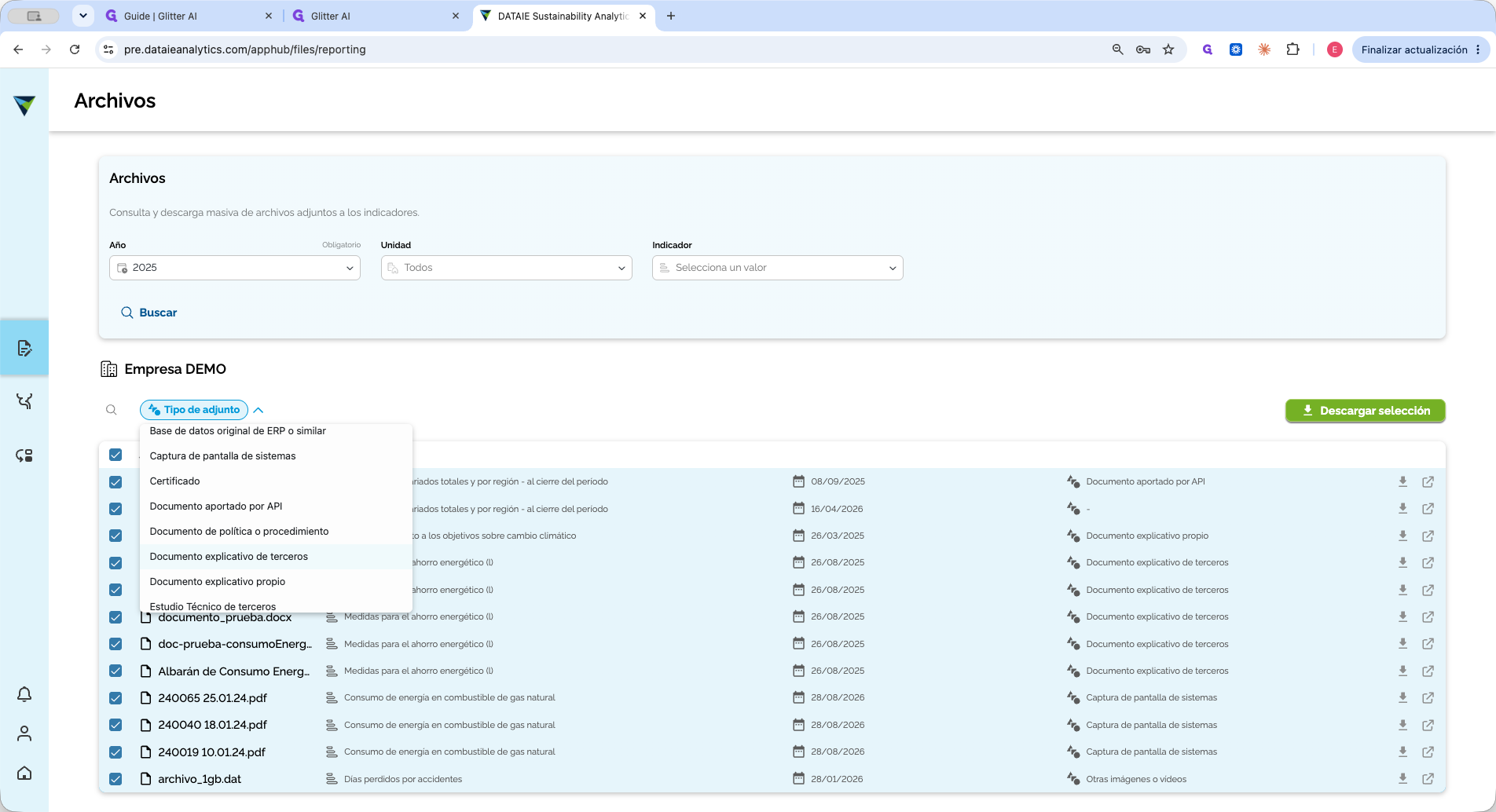1496x812 pixels.
Task: Open the Año 2025 dropdown
Action: pyautogui.click(x=235, y=268)
